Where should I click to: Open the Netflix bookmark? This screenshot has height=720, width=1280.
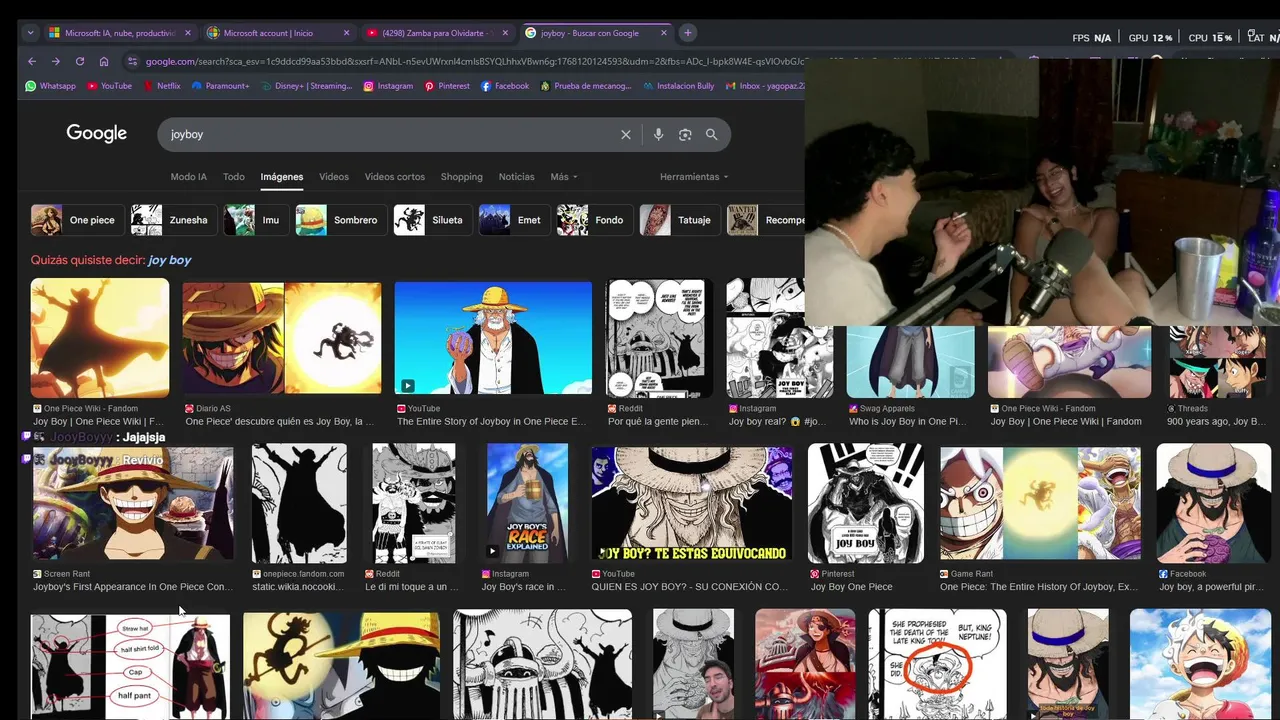(x=162, y=86)
